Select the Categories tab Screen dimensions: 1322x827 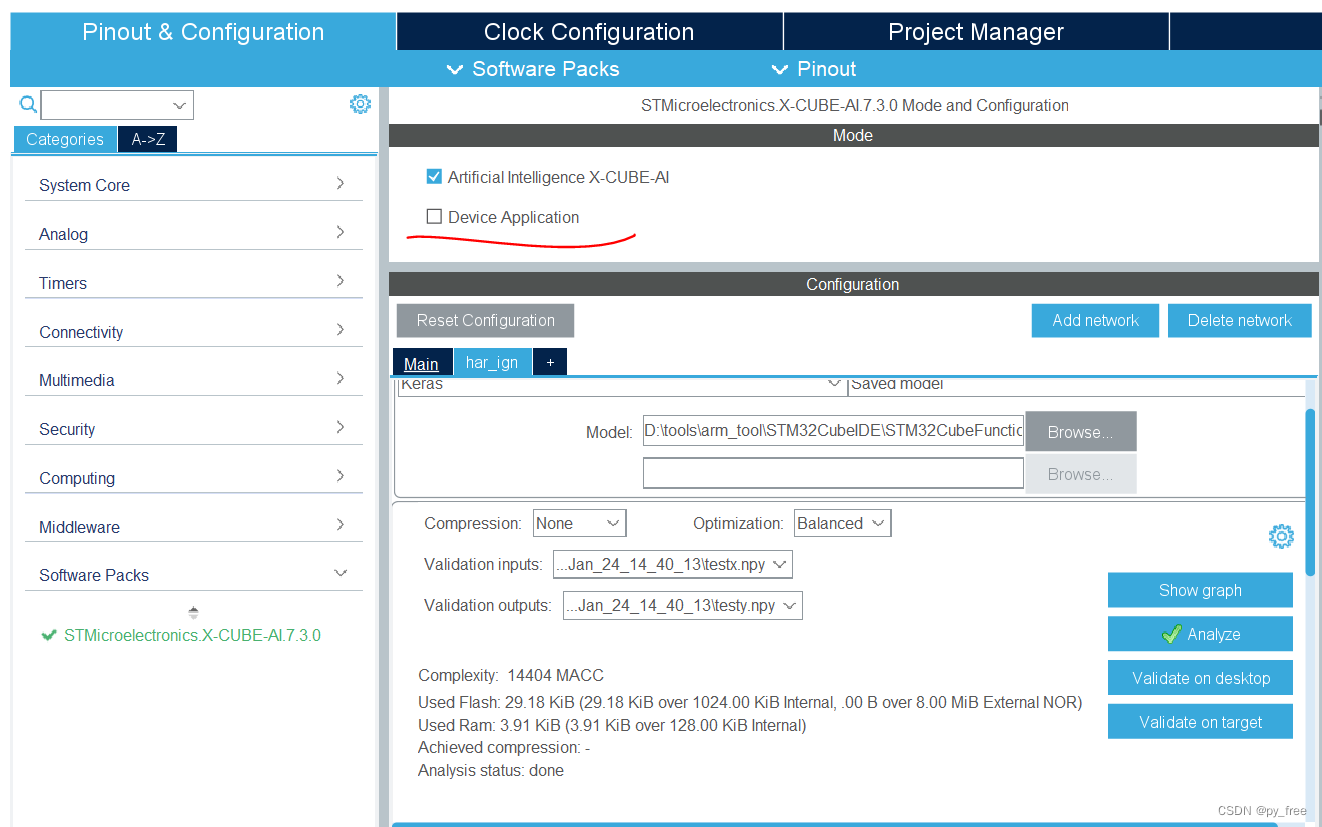tap(65, 139)
